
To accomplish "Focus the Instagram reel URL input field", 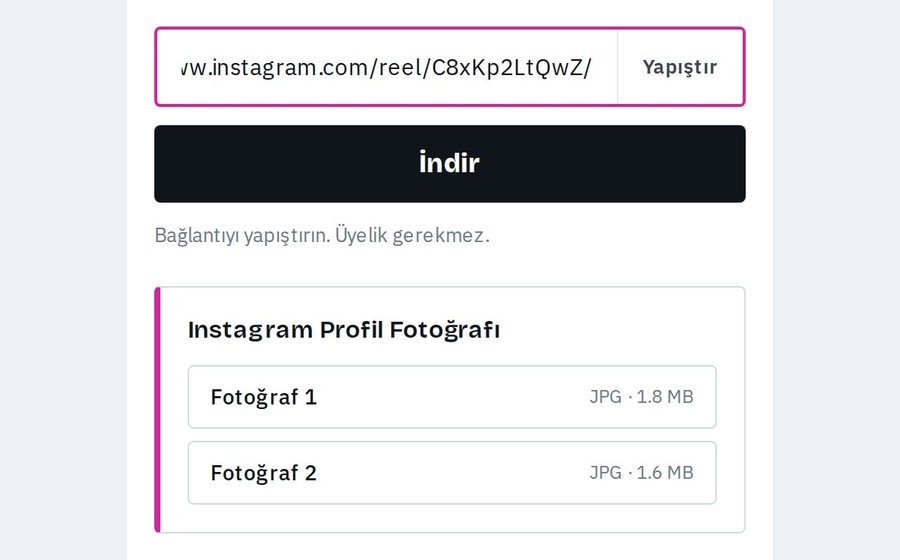I will 386,67.
